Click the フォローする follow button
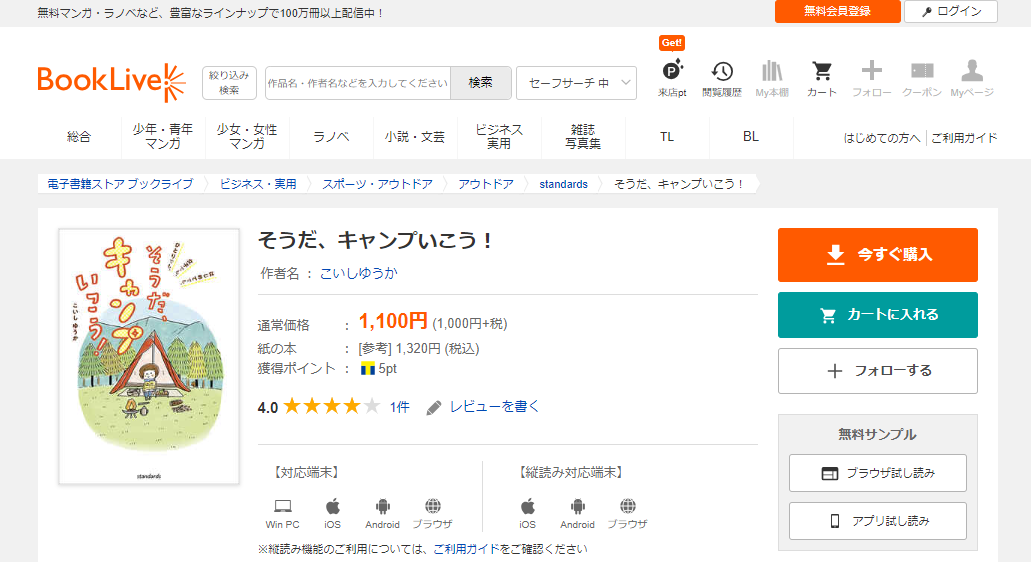Screen dimensions: 1031x562 point(877,371)
